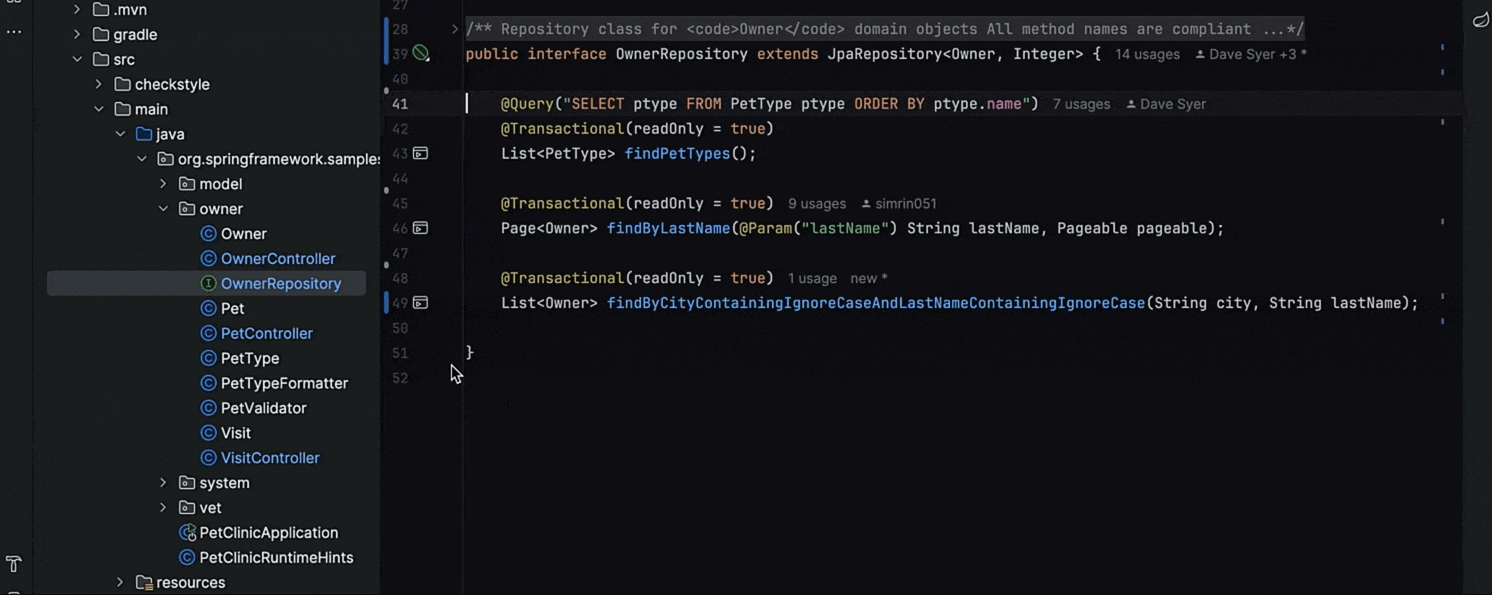Open the OwnerController class in the tree
This screenshot has height=595, width=1492.
pyautogui.click(x=277, y=259)
